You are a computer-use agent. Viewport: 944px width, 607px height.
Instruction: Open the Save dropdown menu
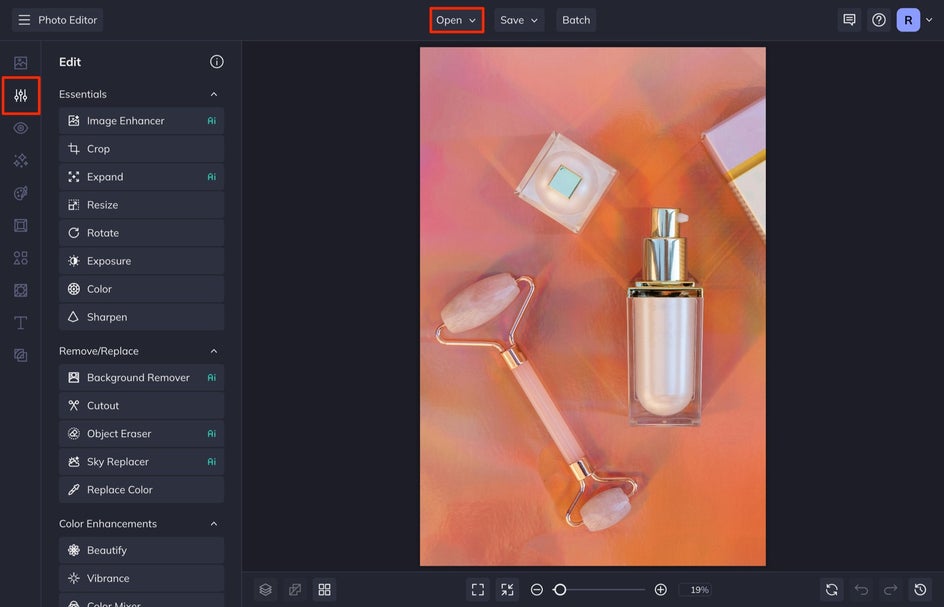click(x=519, y=20)
